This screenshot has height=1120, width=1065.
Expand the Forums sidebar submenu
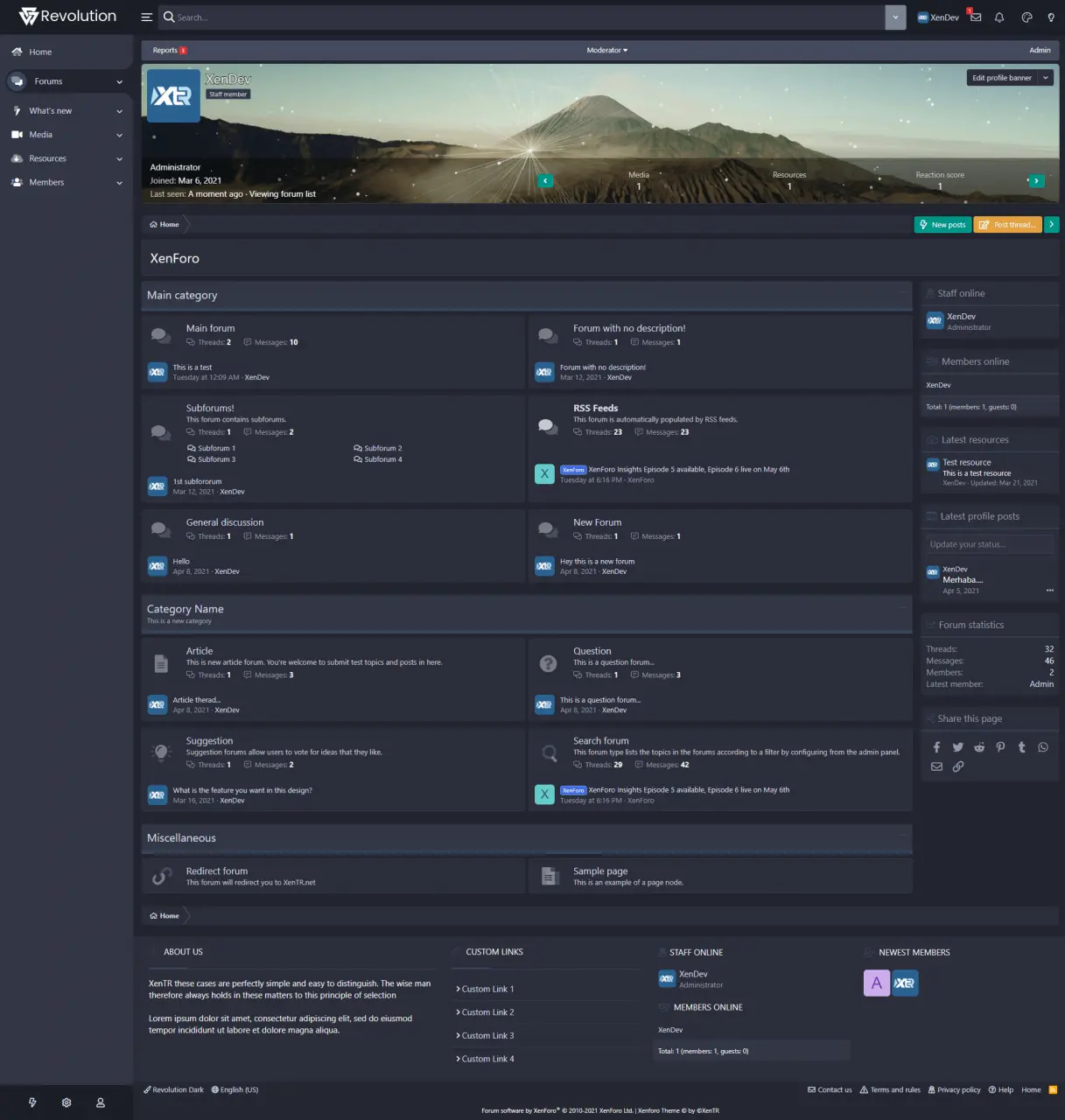point(119,82)
